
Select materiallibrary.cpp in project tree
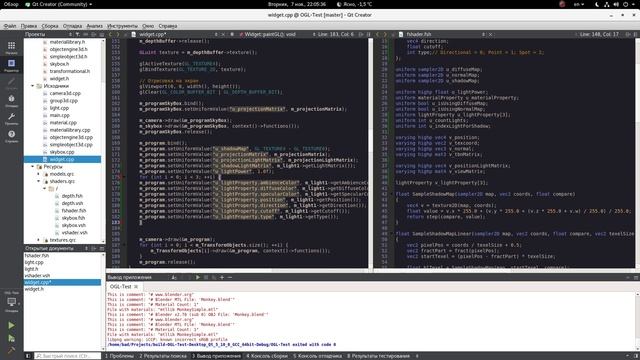tap(70, 130)
